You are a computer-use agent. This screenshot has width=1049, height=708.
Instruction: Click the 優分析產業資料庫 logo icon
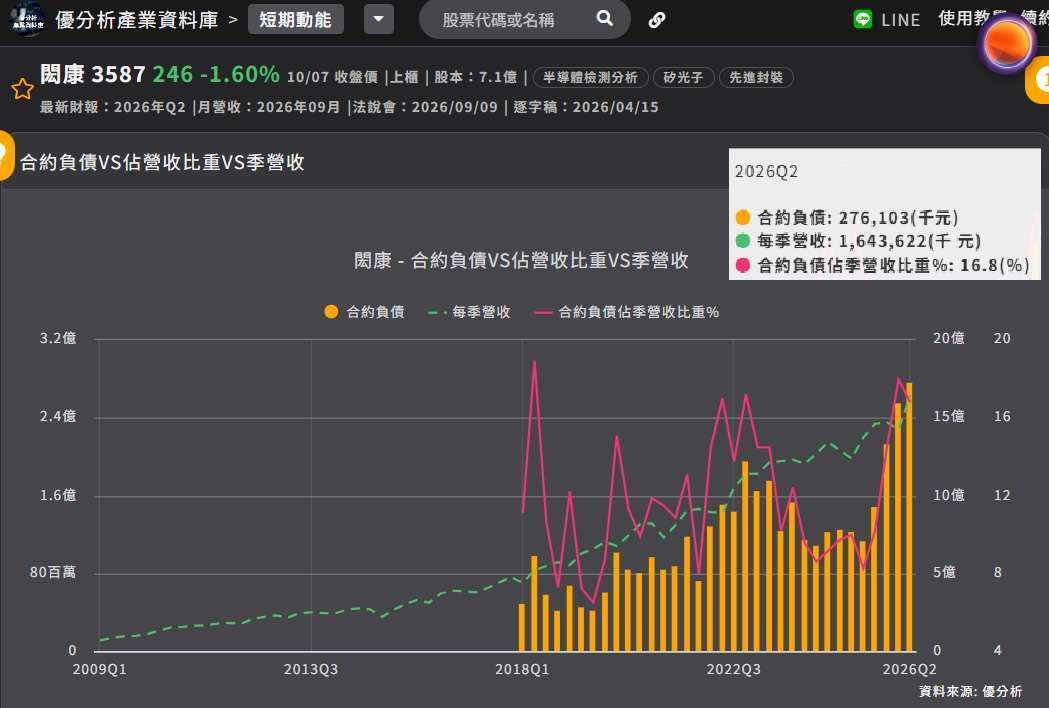tap(27, 19)
